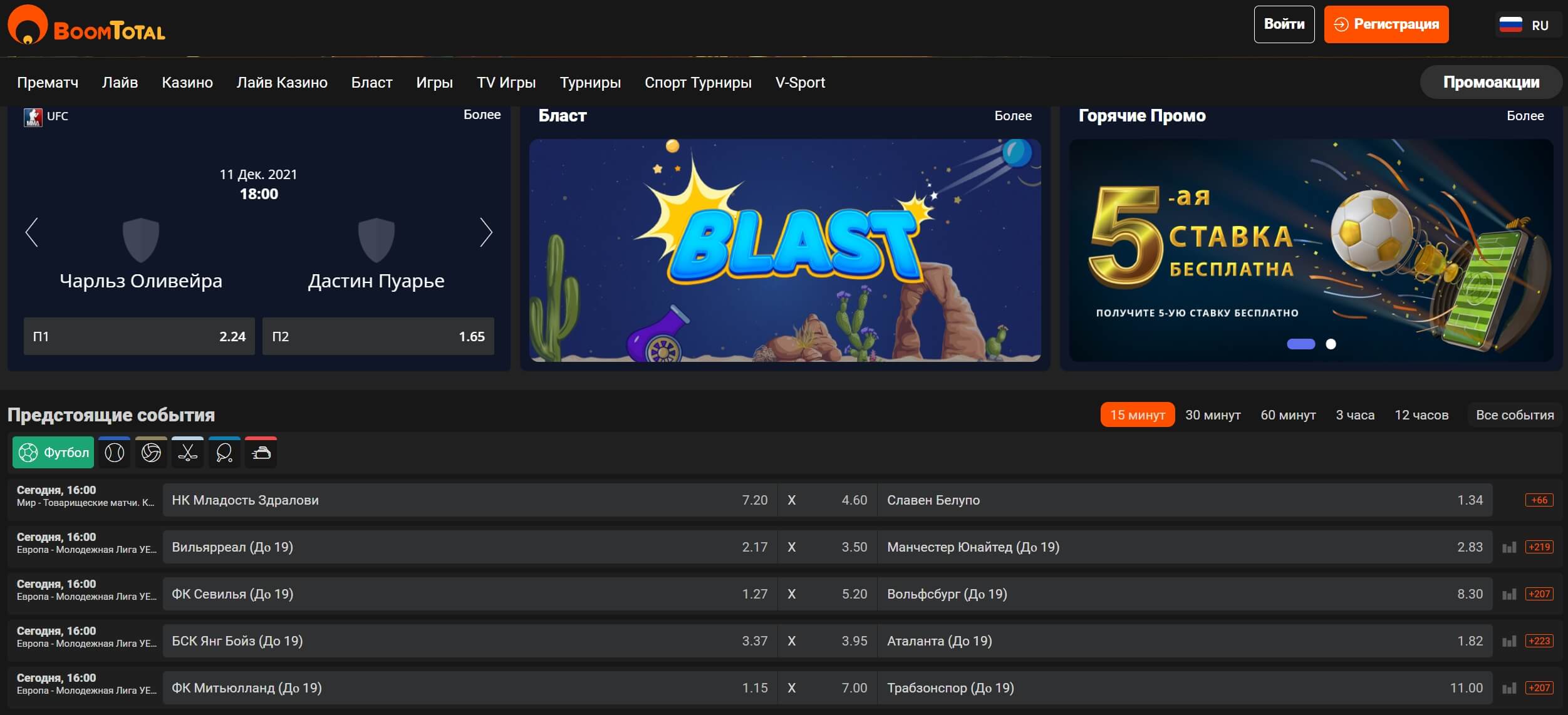Bet on ФК Севилья (До 19) at 1.27
The image size is (1568, 715).
click(470, 594)
